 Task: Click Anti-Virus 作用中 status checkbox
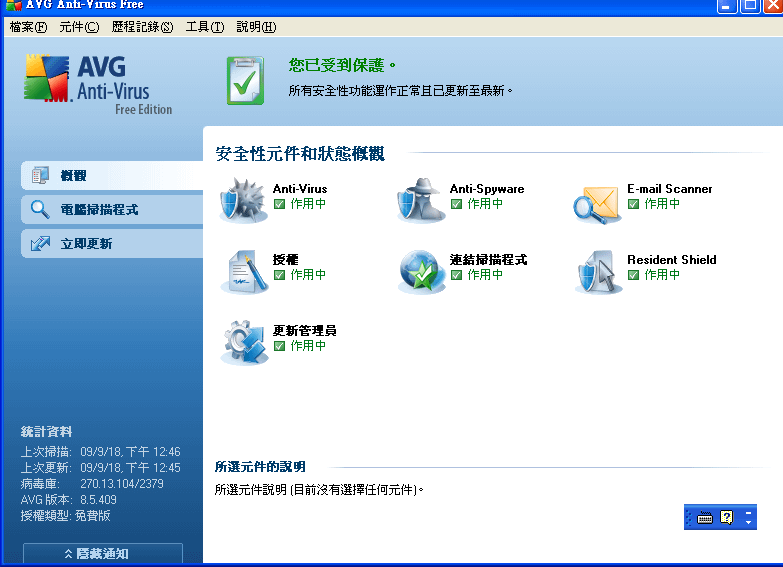[x=280, y=204]
